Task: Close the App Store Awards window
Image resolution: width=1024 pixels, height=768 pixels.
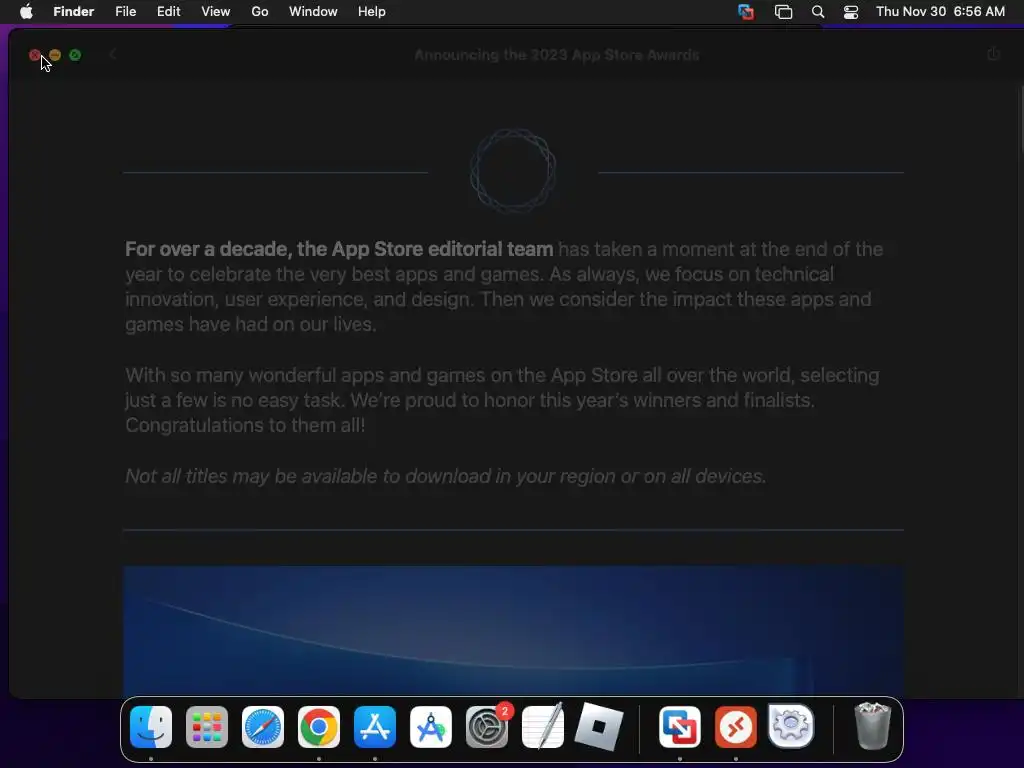Action: [x=35, y=56]
